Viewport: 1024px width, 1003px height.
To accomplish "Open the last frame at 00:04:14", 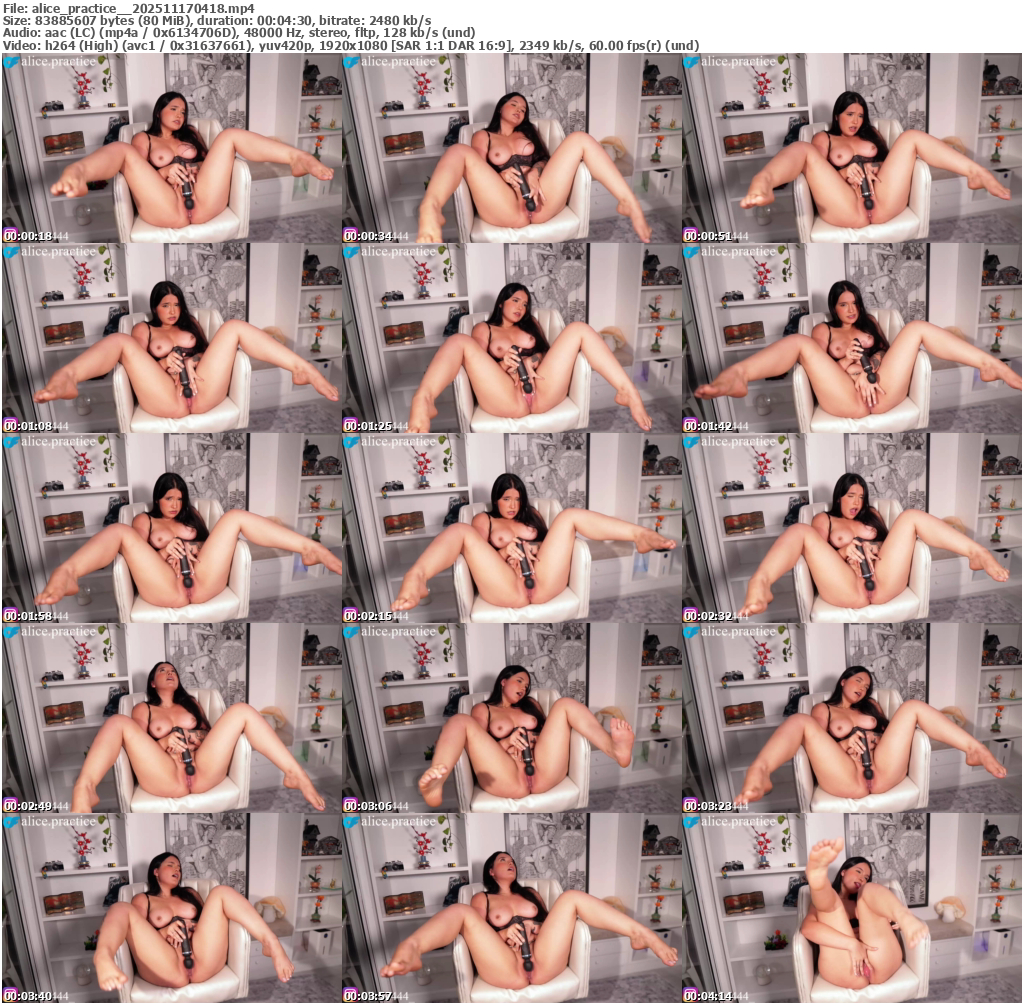I will 851,908.
